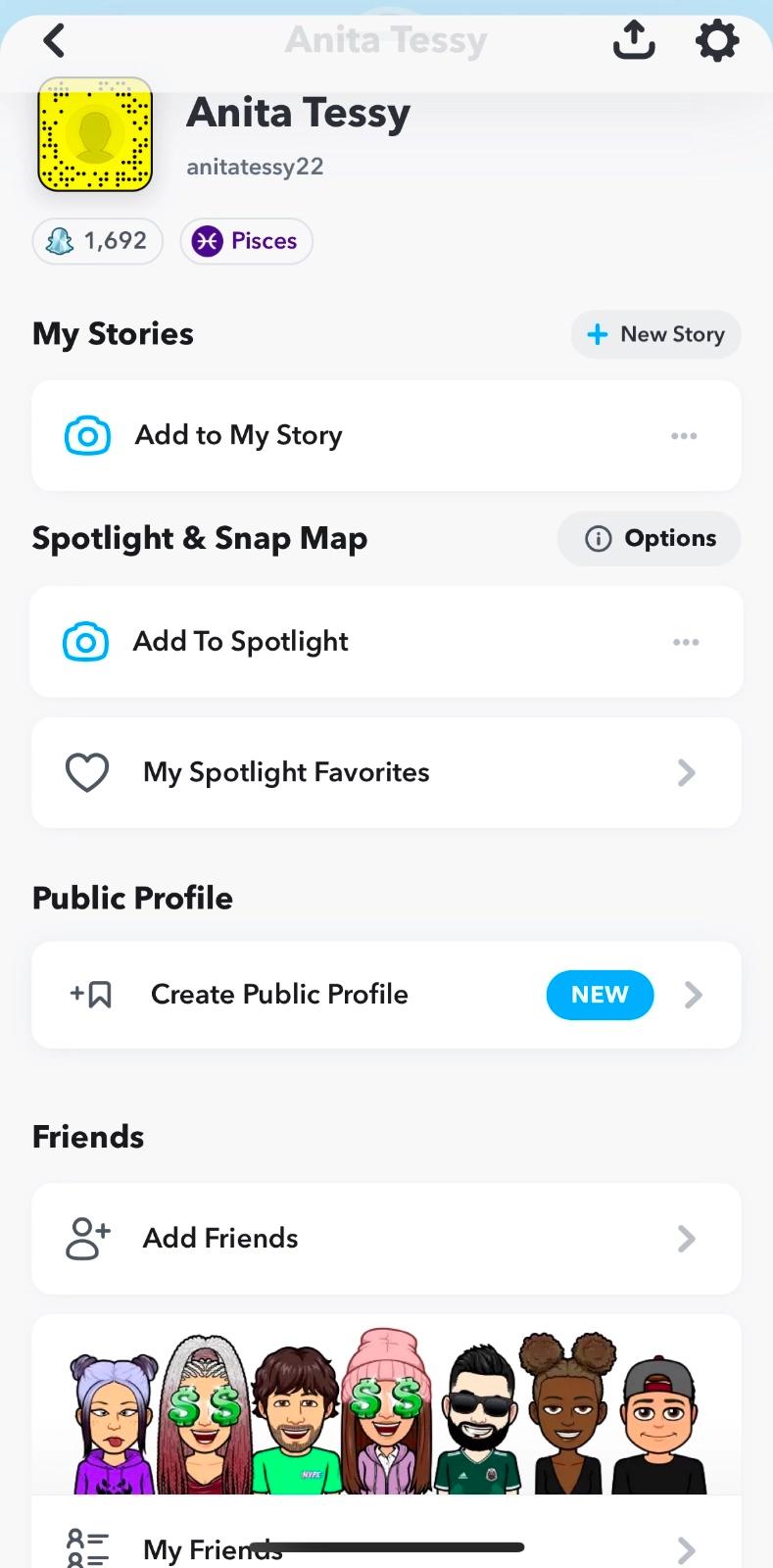The width and height of the screenshot is (773, 1568).
Task: Expand My Spotlight Favorites chevron
Action: coord(687,772)
